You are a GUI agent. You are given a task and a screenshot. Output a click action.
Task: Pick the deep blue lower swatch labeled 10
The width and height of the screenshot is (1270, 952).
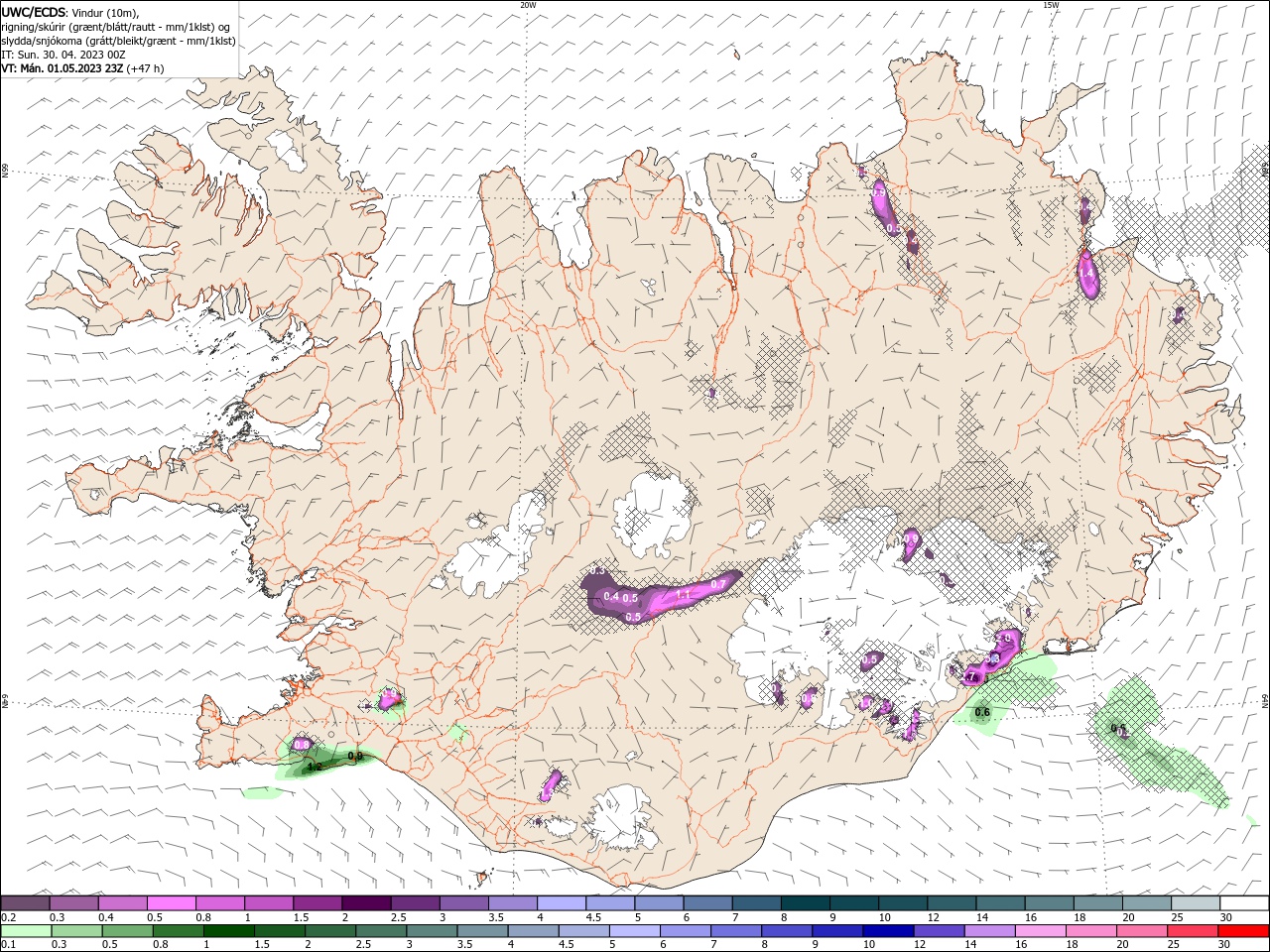click(887, 931)
